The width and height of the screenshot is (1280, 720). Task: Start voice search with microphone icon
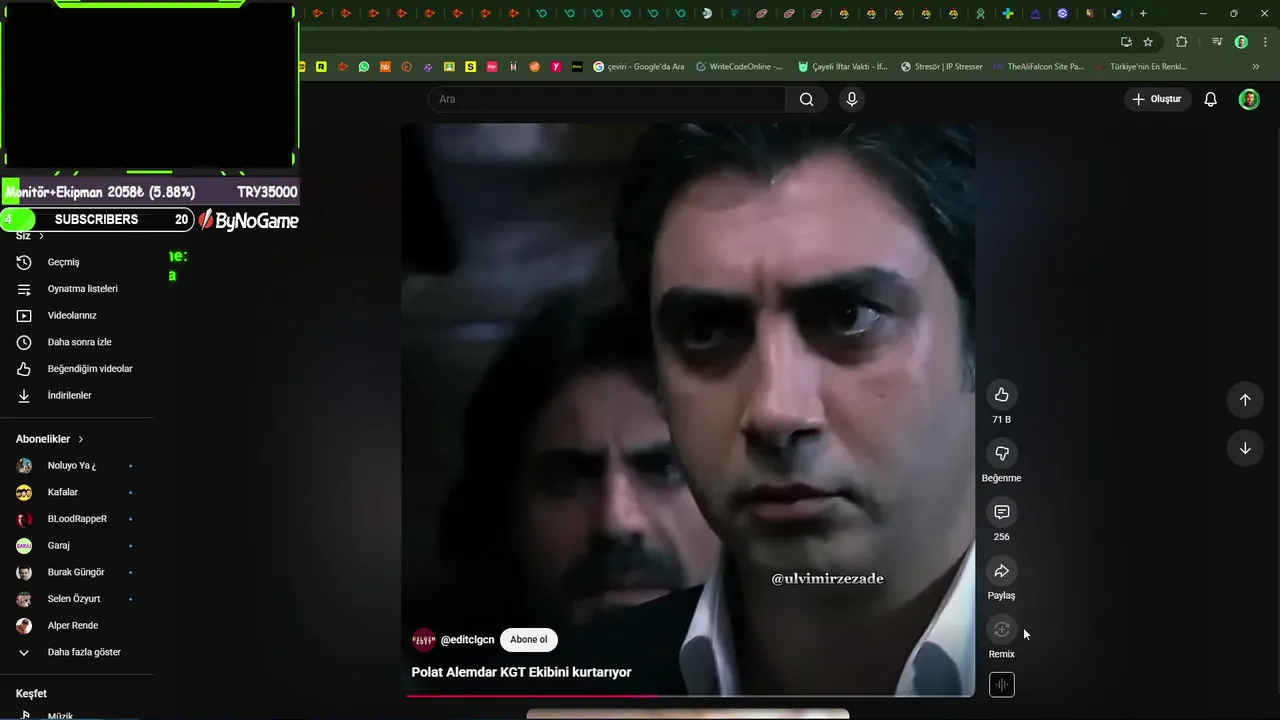pos(852,99)
